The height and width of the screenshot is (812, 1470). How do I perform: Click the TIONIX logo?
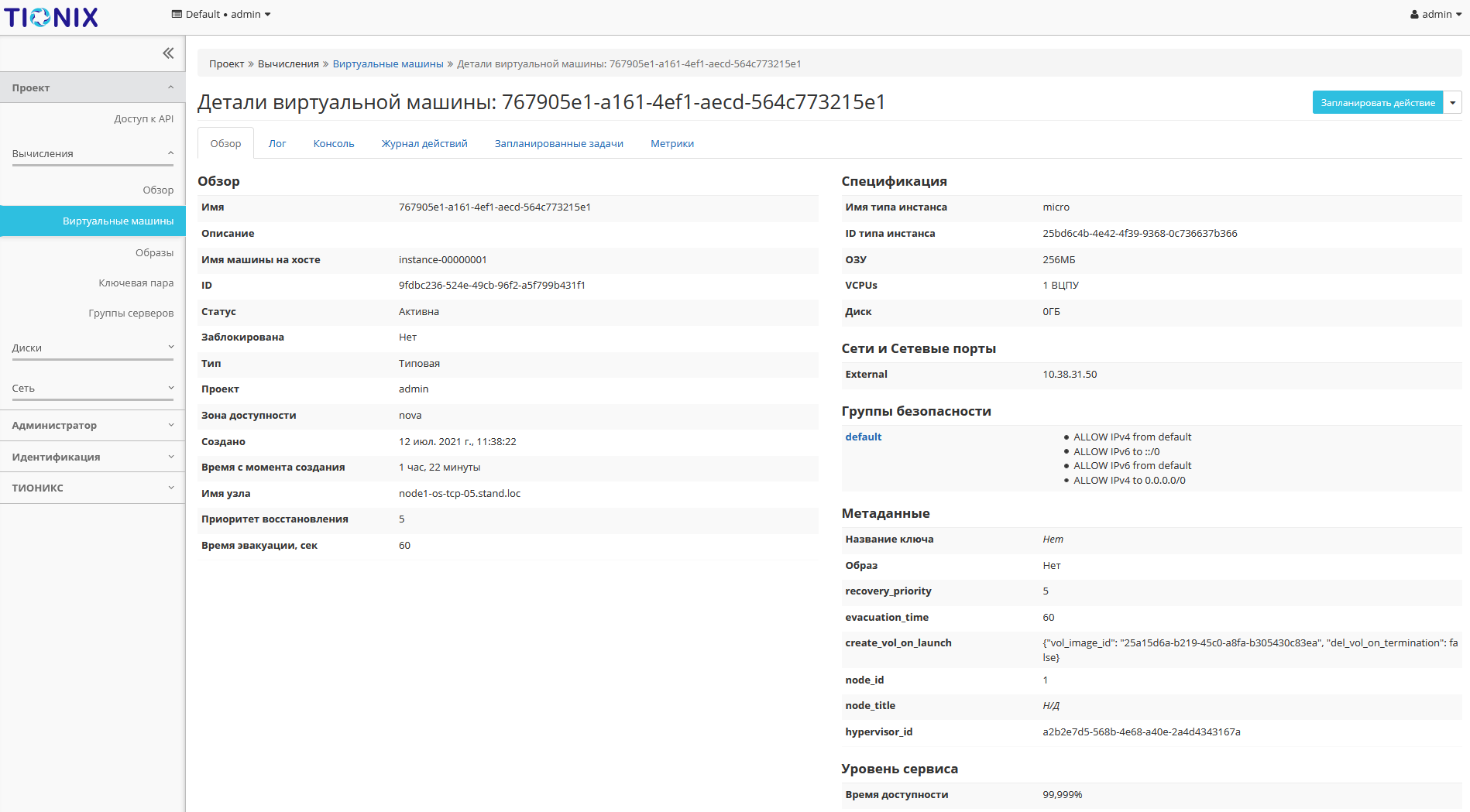50,16
